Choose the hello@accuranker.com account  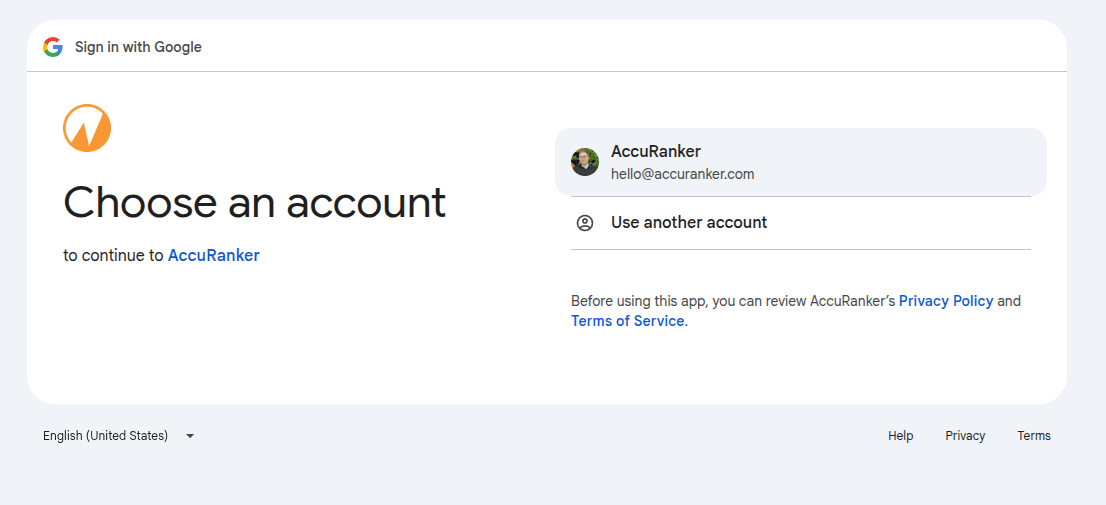801,162
